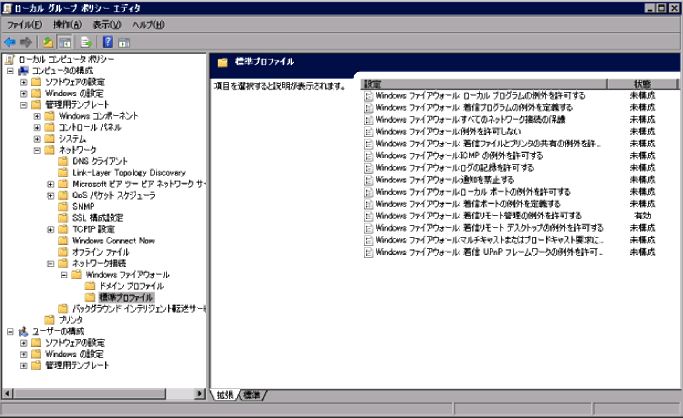
Task: Click the プリンタ folder icon
Action: tap(50, 320)
